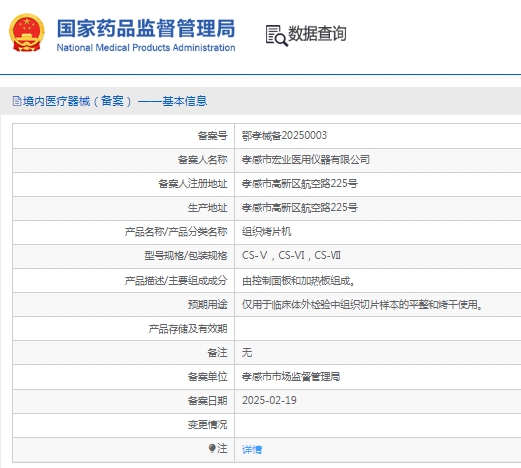Image resolution: width=521 pixels, height=468 pixels.
Task: Click the bulb icon next to 注
Action: click(212, 448)
